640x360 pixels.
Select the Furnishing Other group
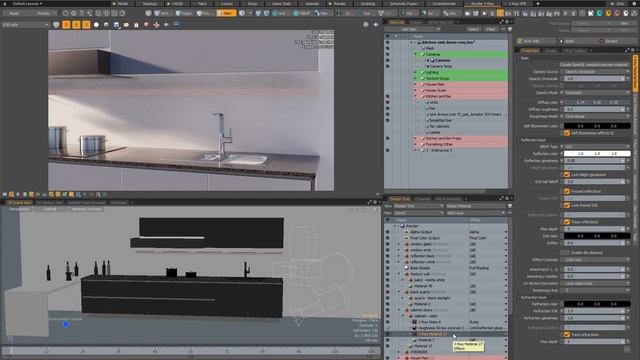[x=439, y=144]
